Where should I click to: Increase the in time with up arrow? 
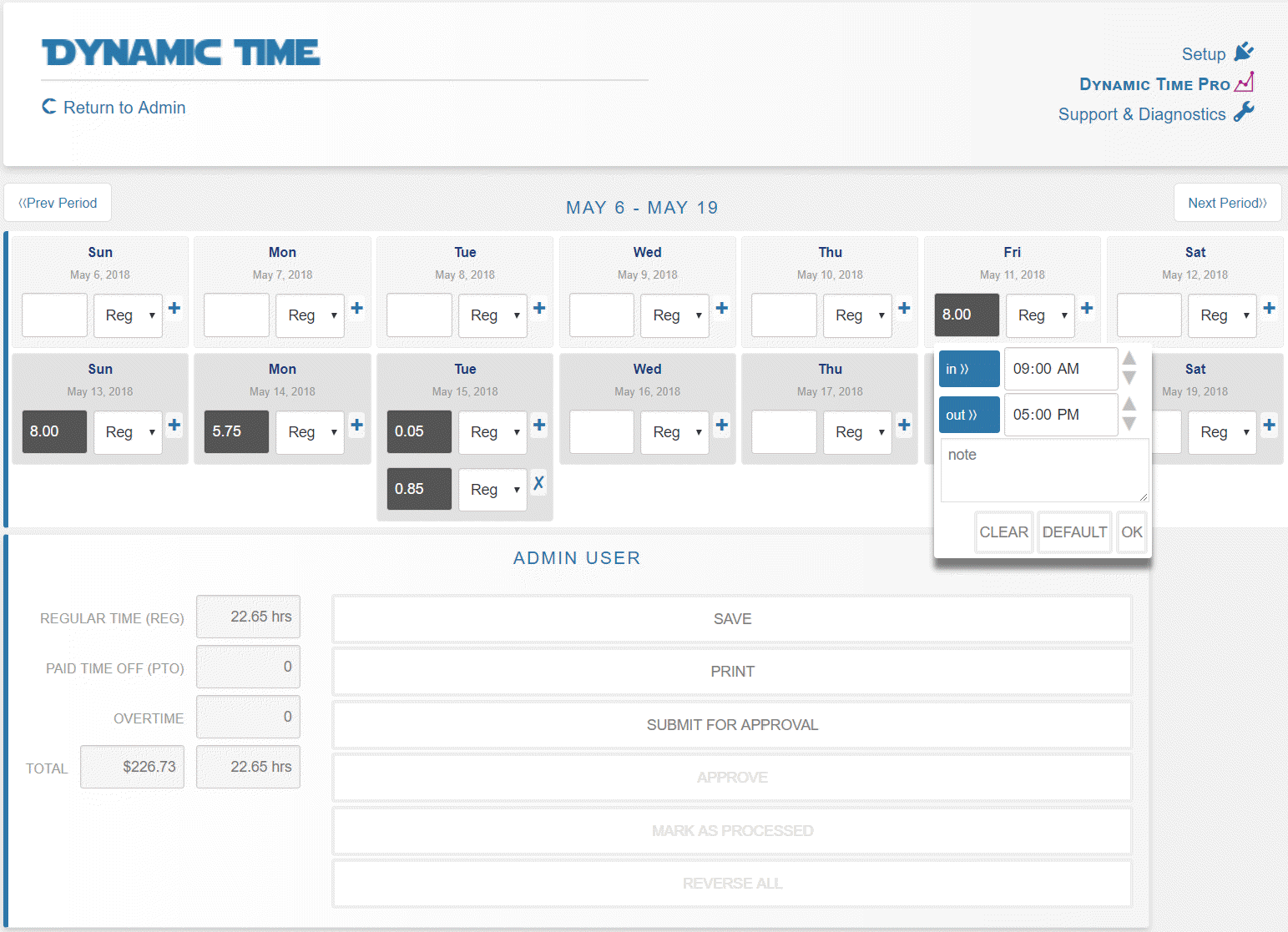(x=1129, y=358)
